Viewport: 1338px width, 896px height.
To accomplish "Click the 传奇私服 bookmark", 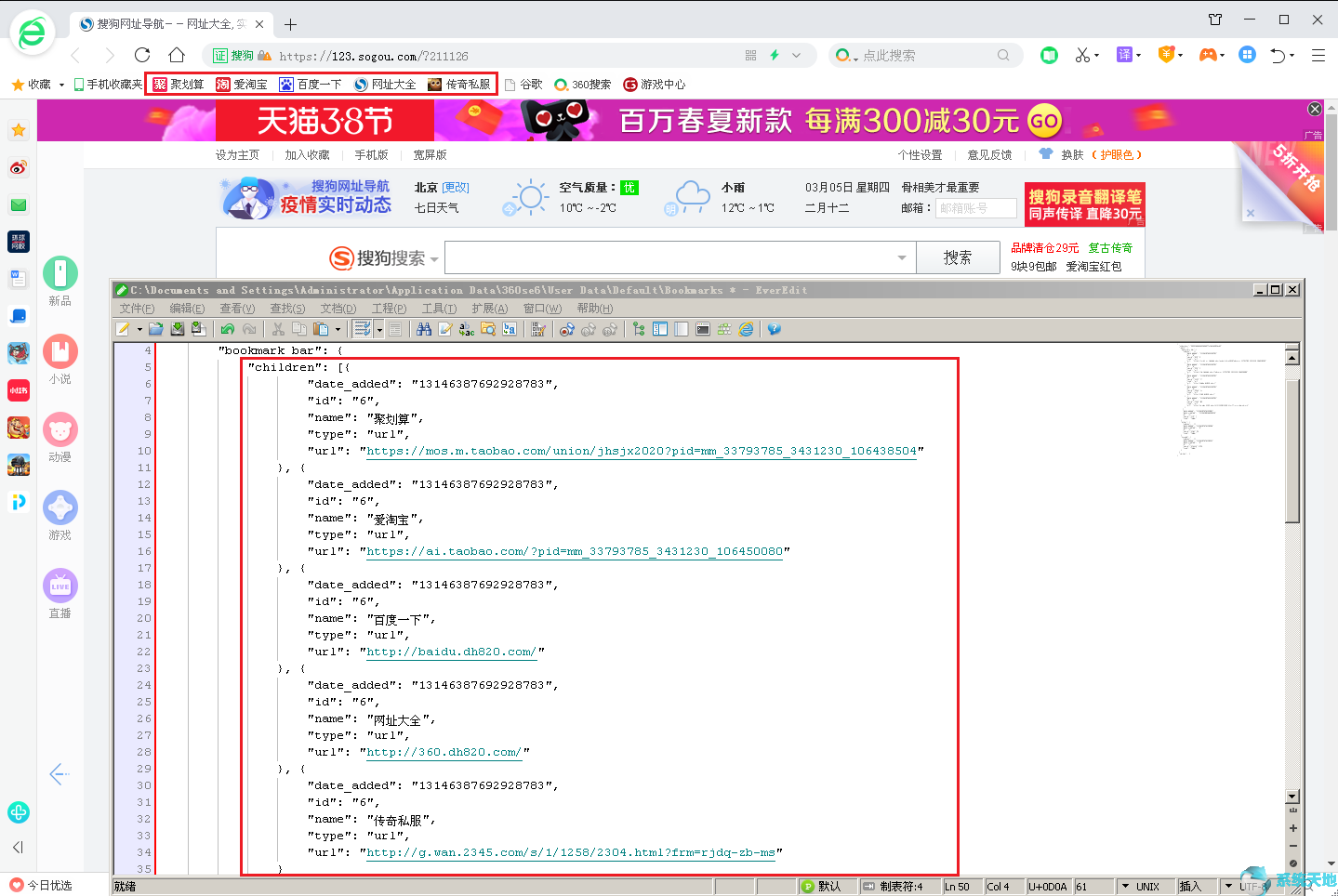I will pyautogui.click(x=458, y=85).
